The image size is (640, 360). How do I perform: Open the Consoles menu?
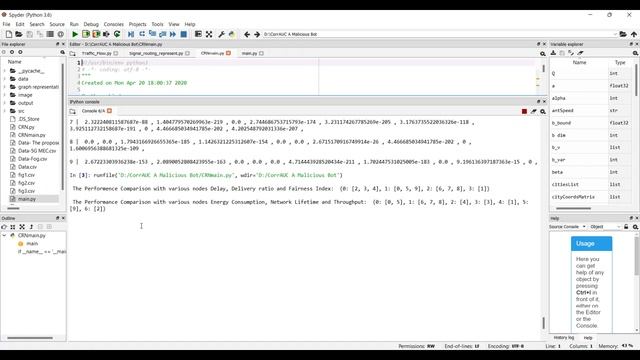tap(113, 24)
